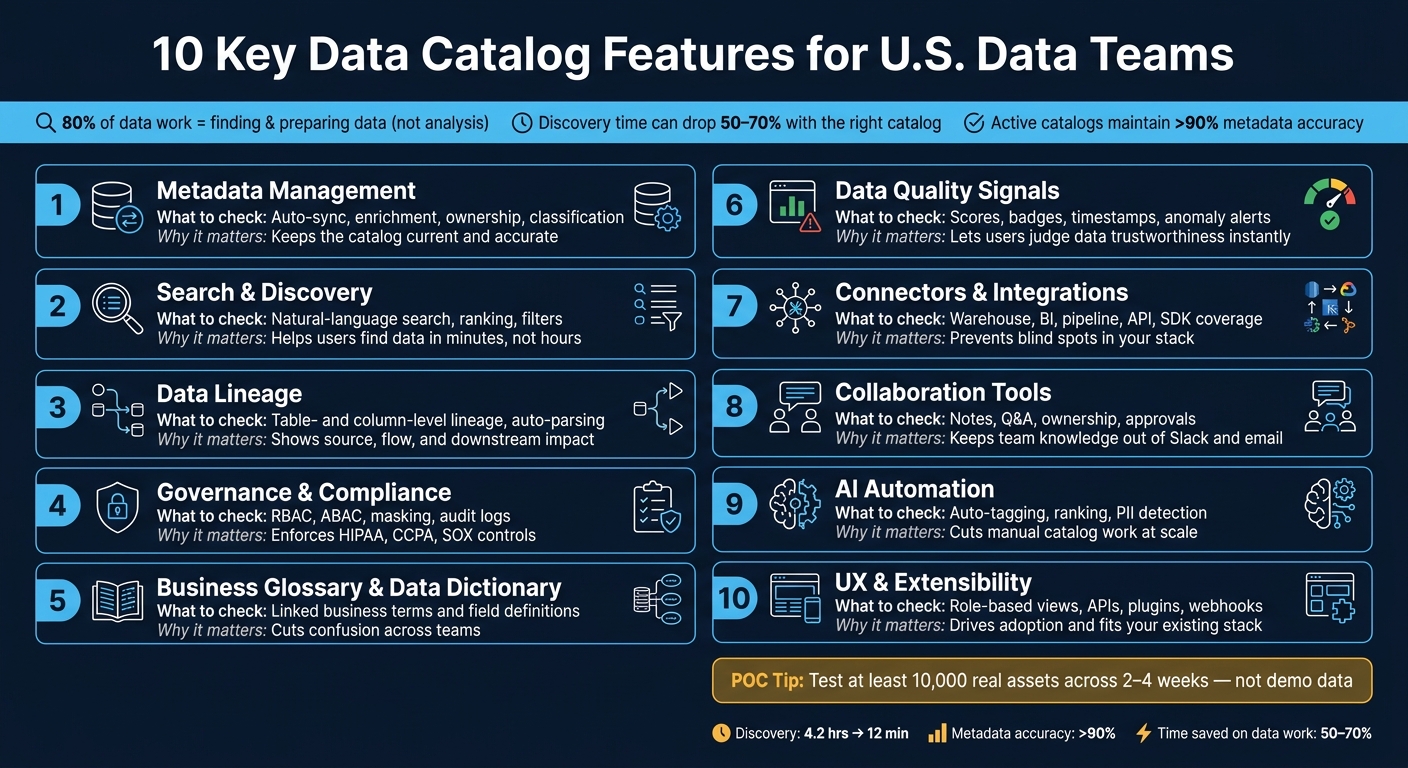The image size is (1408, 768).
Task: Click the POC Tip banner about 10,000 real assets
Action: 1042,681
